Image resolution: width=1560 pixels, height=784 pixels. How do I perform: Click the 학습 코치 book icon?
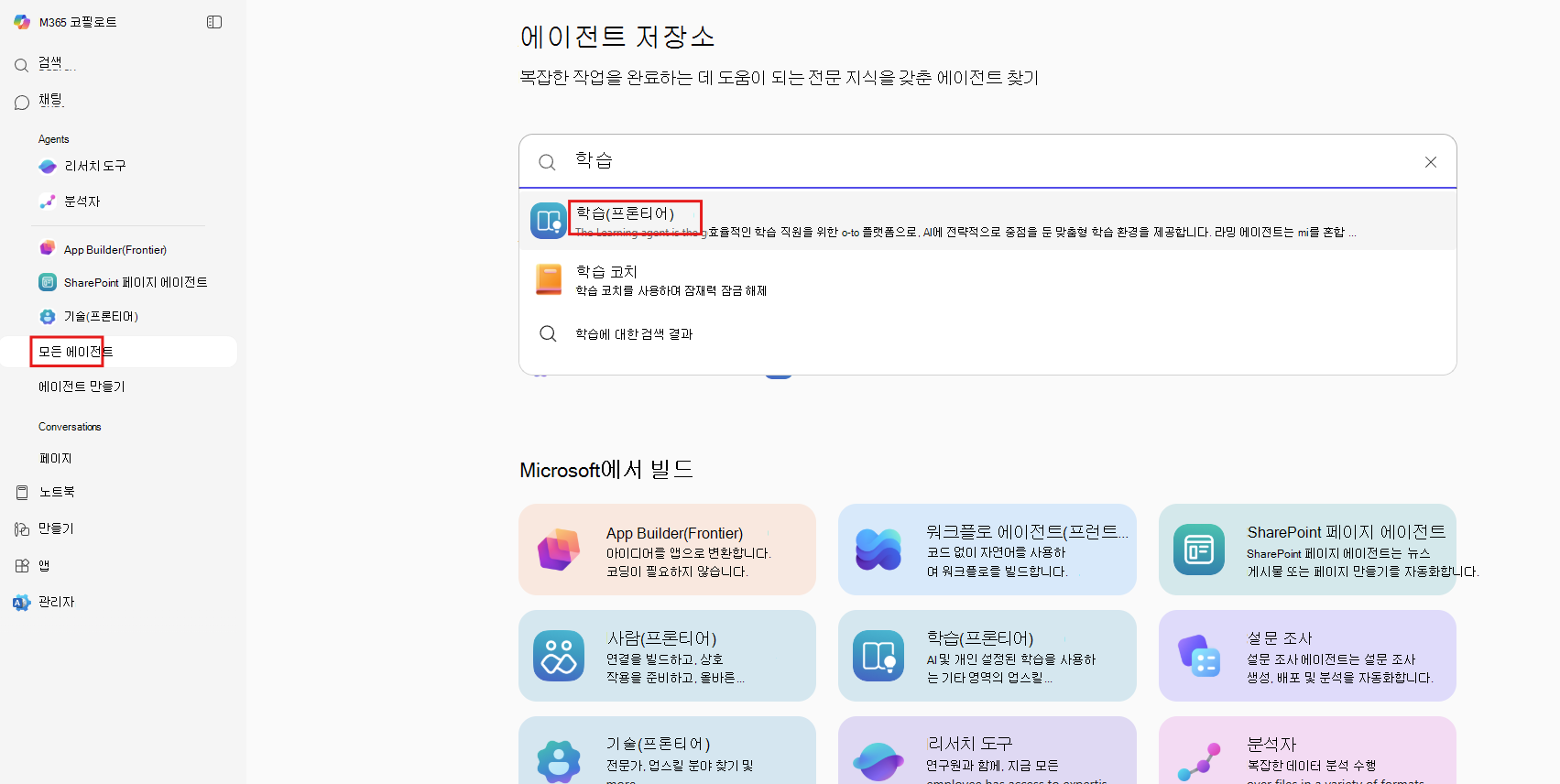[x=549, y=279]
